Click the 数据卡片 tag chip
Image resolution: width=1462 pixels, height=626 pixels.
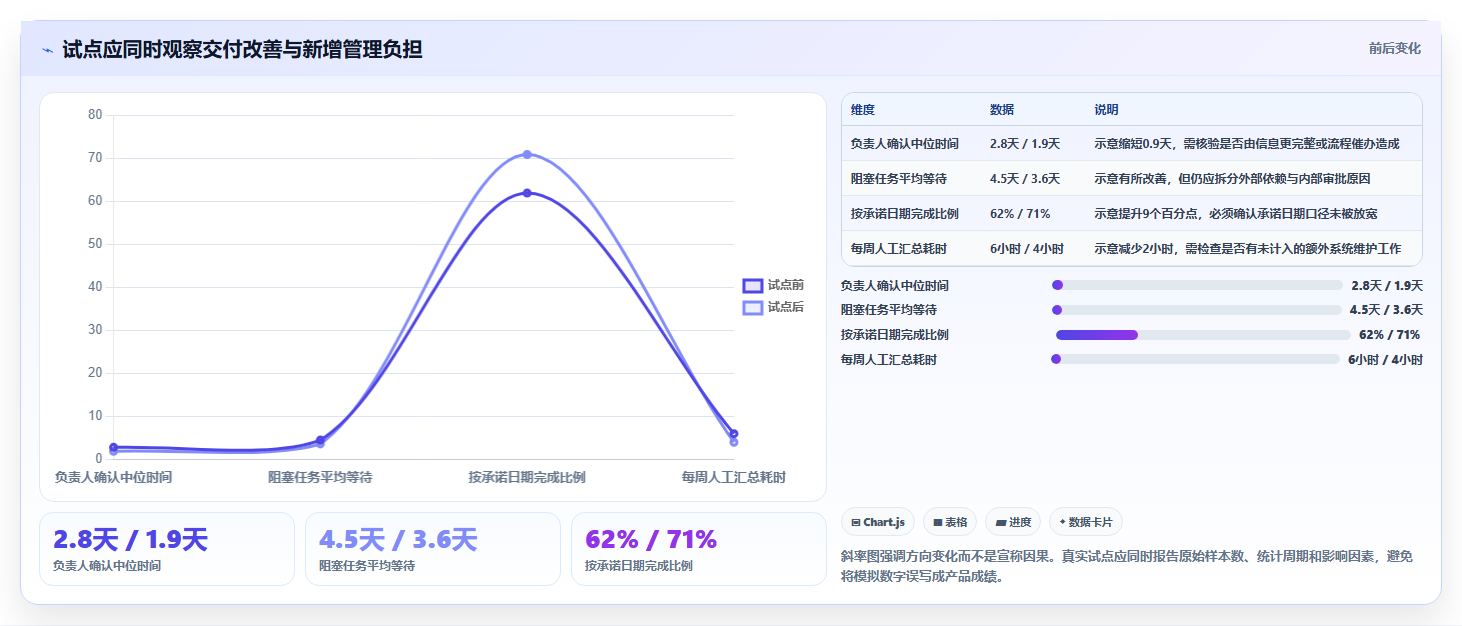(x=1086, y=522)
